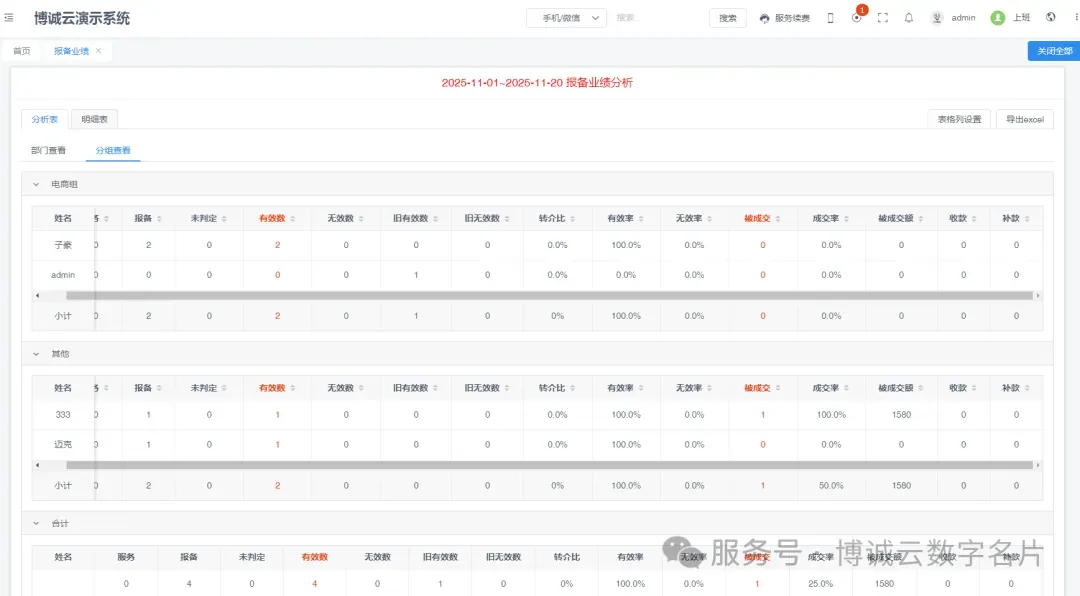Close the 报备业绩 tab
The image size is (1080, 596).
[x=98, y=51]
